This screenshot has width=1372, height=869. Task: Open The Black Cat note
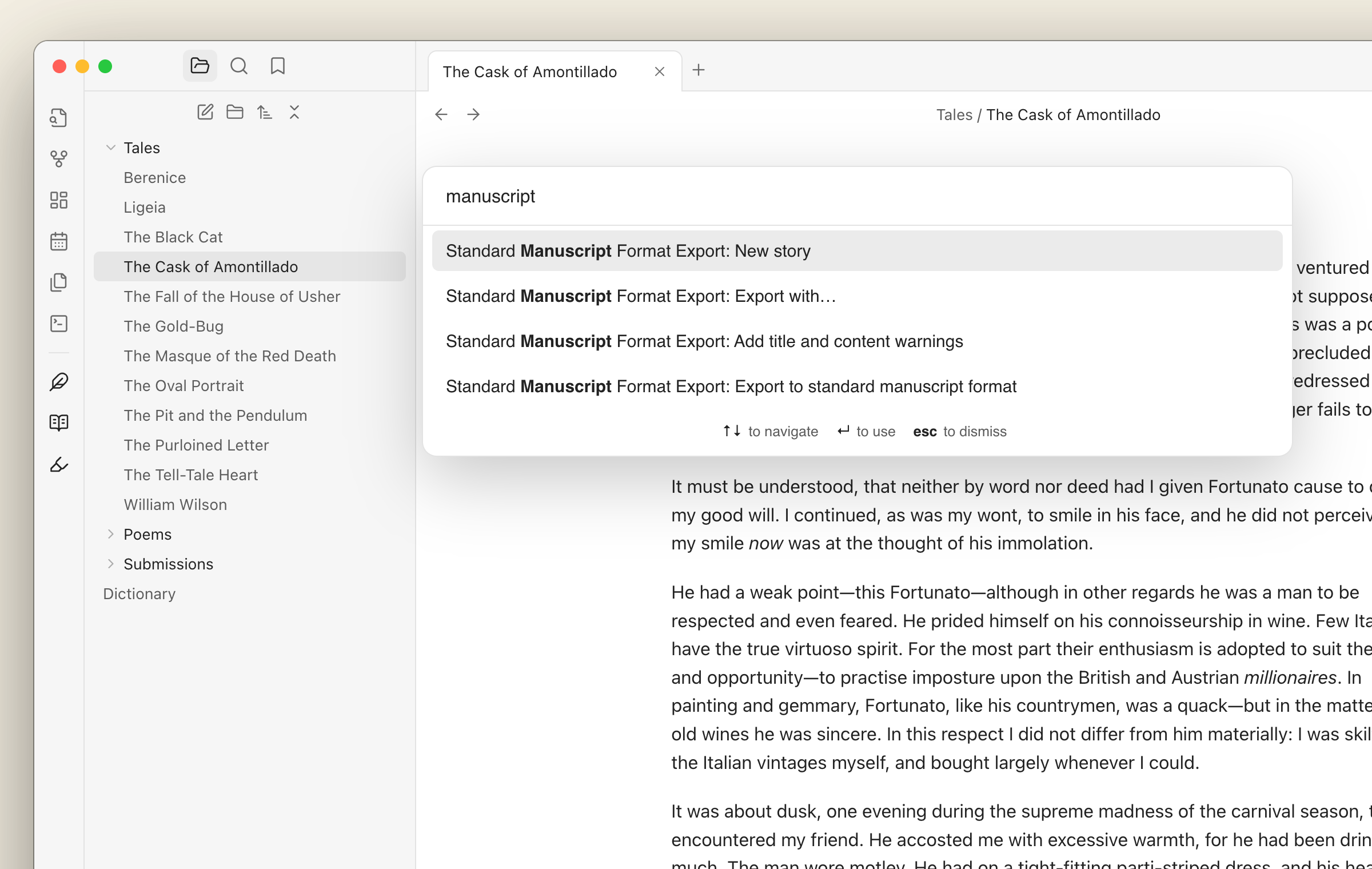pyautogui.click(x=250, y=237)
